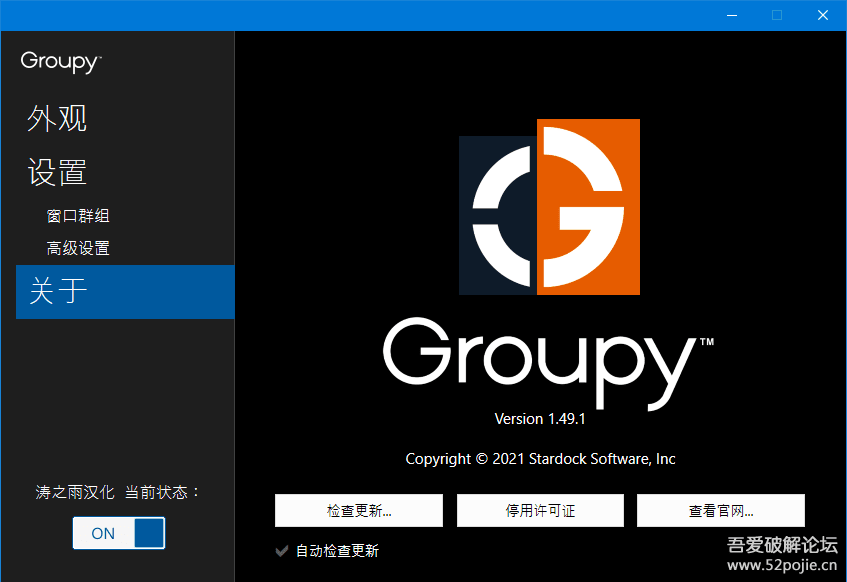Select the 高级设置 sub-section

[x=78, y=247]
